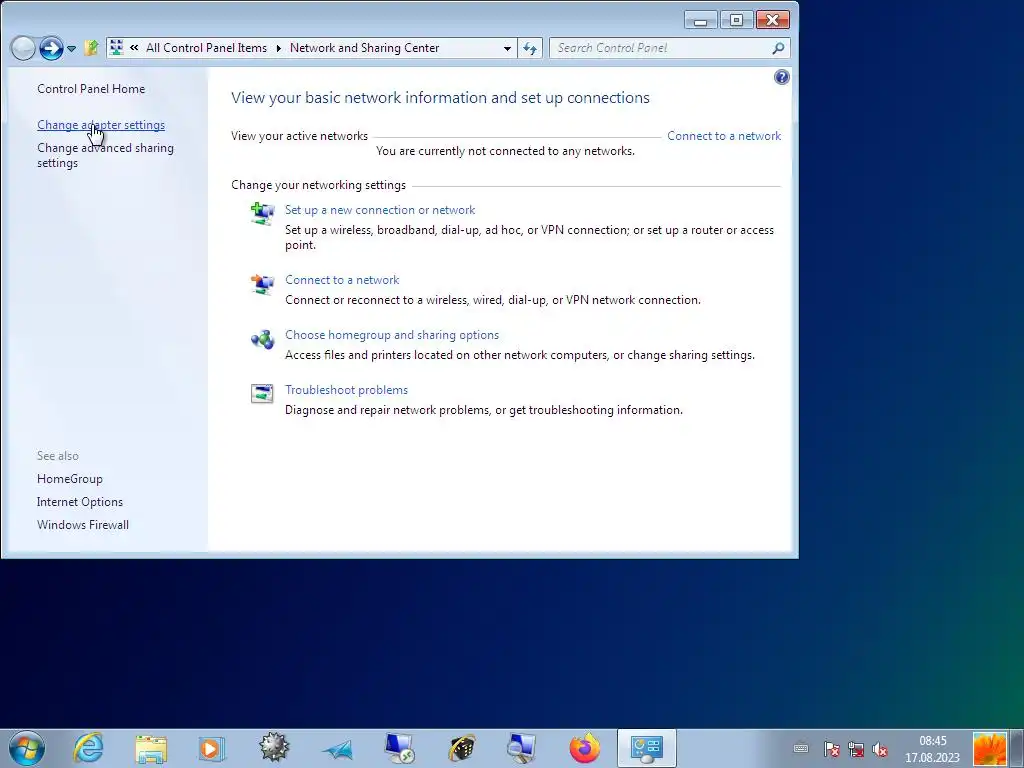Click 'You are currently not connected' text
The width and height of the screenshot is (1024, 768).
tap(505, 151)
